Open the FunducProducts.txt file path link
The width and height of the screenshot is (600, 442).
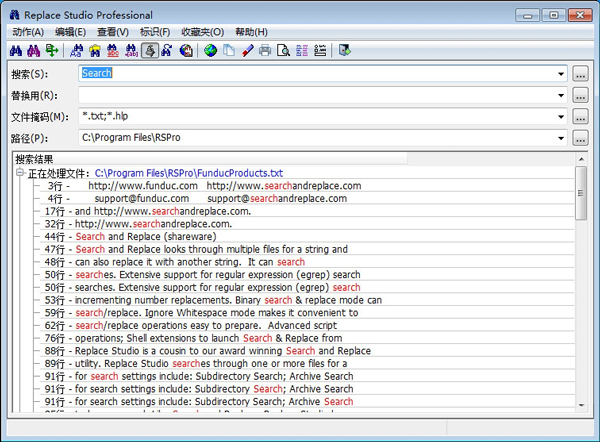189,173
